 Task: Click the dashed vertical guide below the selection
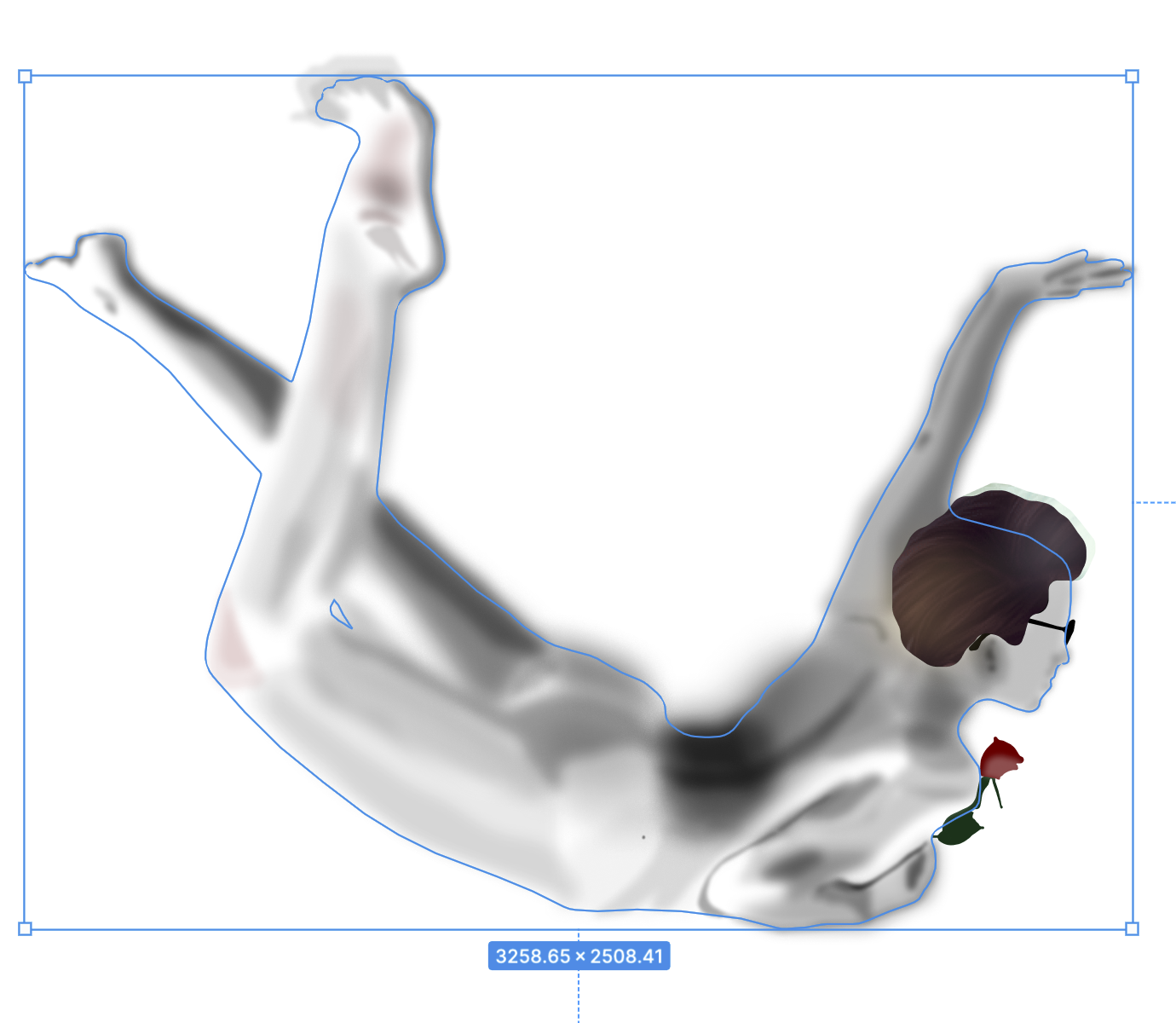pos(579,997)
